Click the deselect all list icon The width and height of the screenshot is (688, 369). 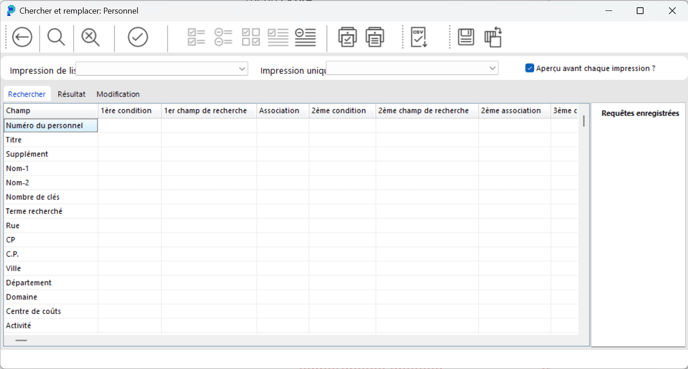pyautogui.click(x=223, y=37)
